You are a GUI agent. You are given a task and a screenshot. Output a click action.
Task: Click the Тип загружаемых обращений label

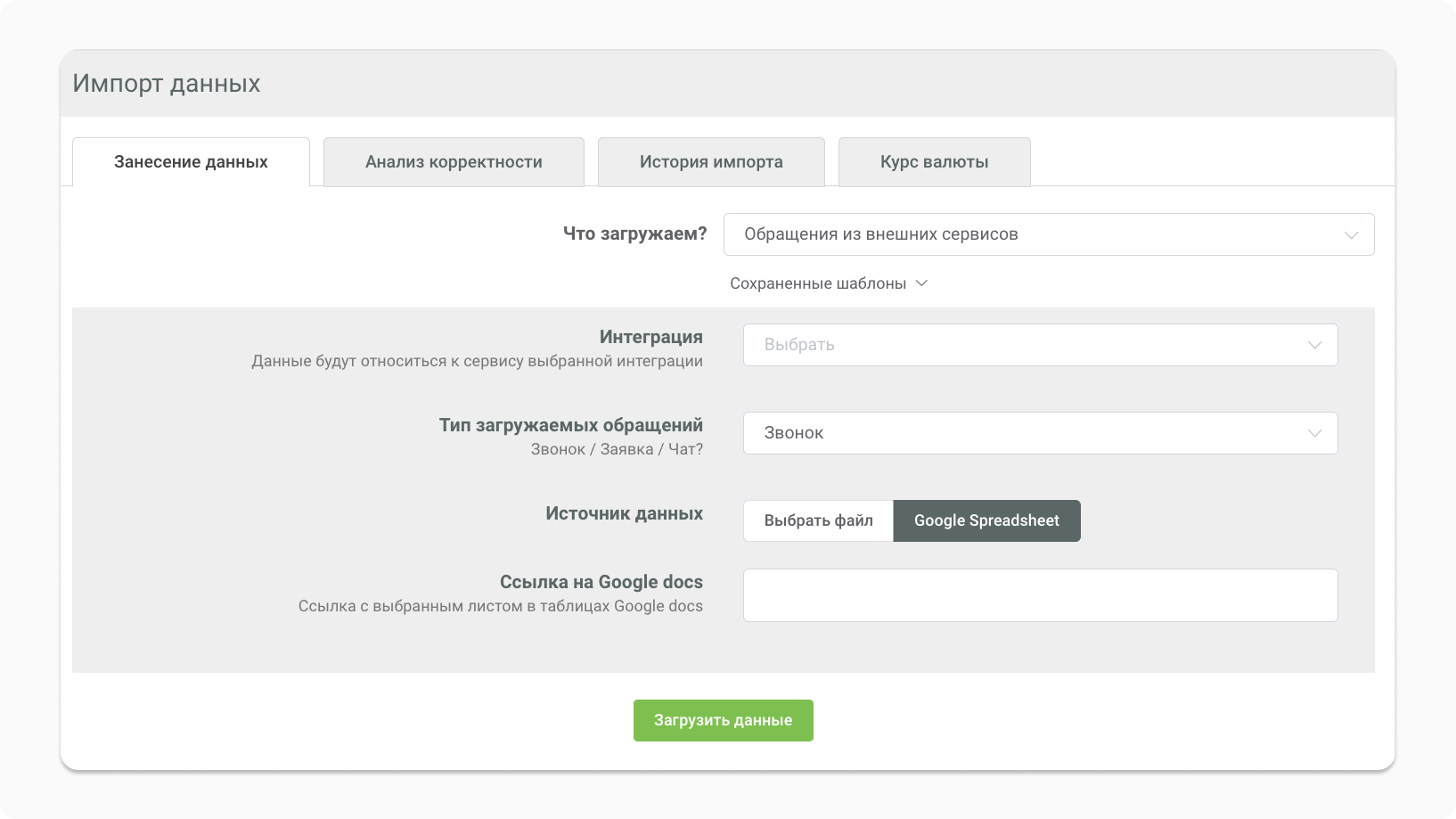[570, 425]
